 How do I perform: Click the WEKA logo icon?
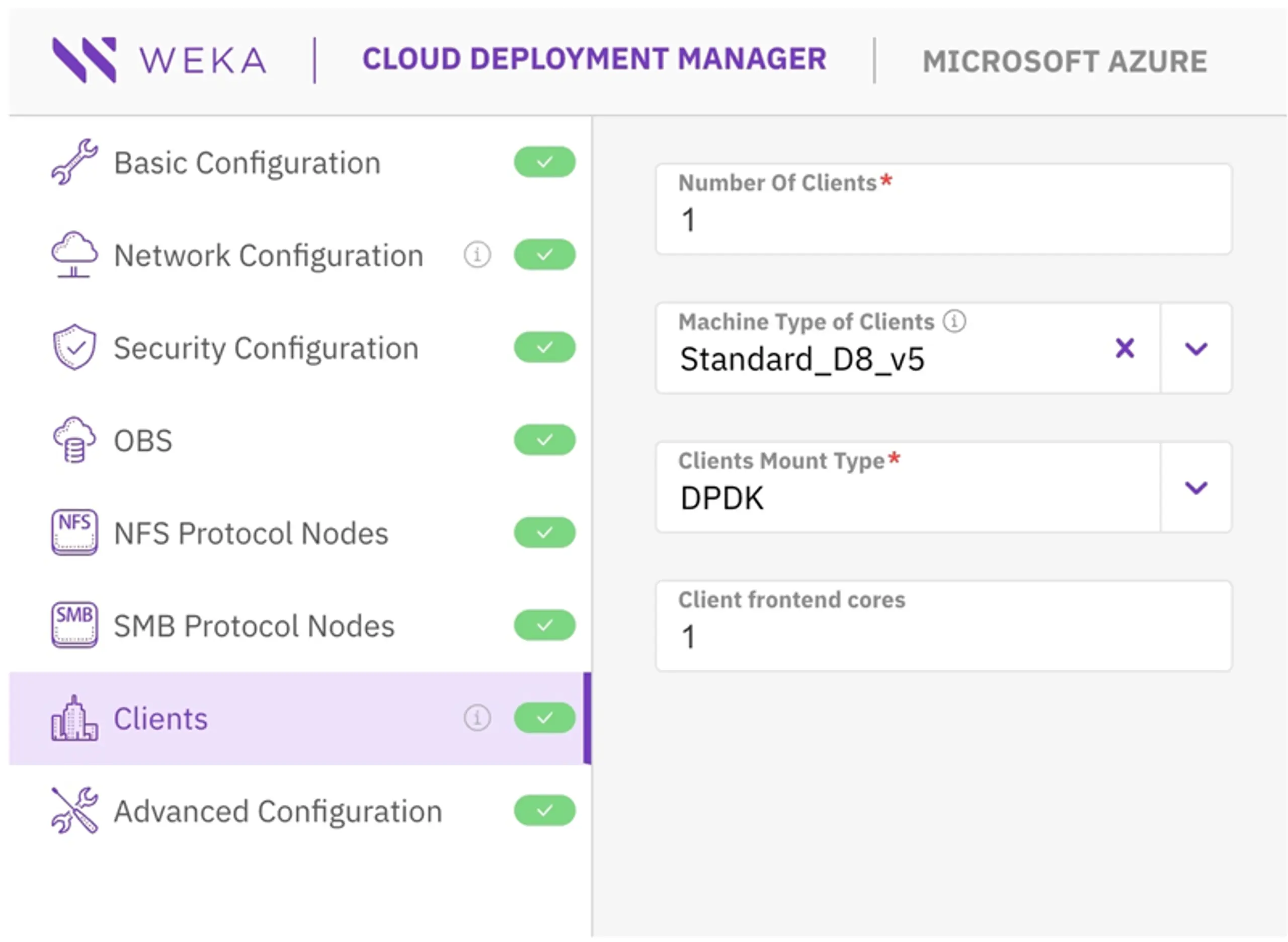tap(85, 60)
